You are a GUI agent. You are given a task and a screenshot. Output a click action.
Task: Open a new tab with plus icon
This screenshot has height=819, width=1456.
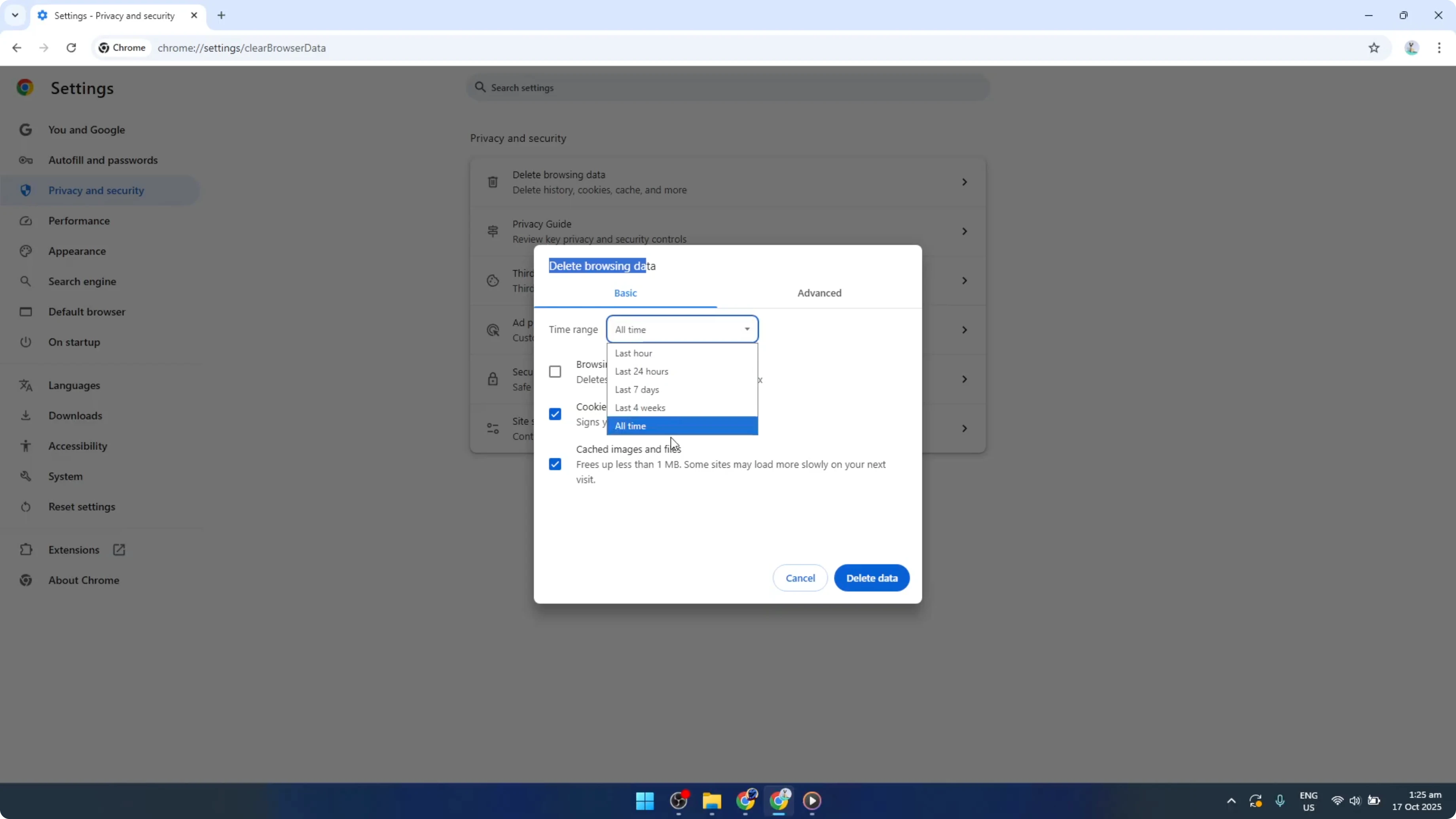click(222, 15)
